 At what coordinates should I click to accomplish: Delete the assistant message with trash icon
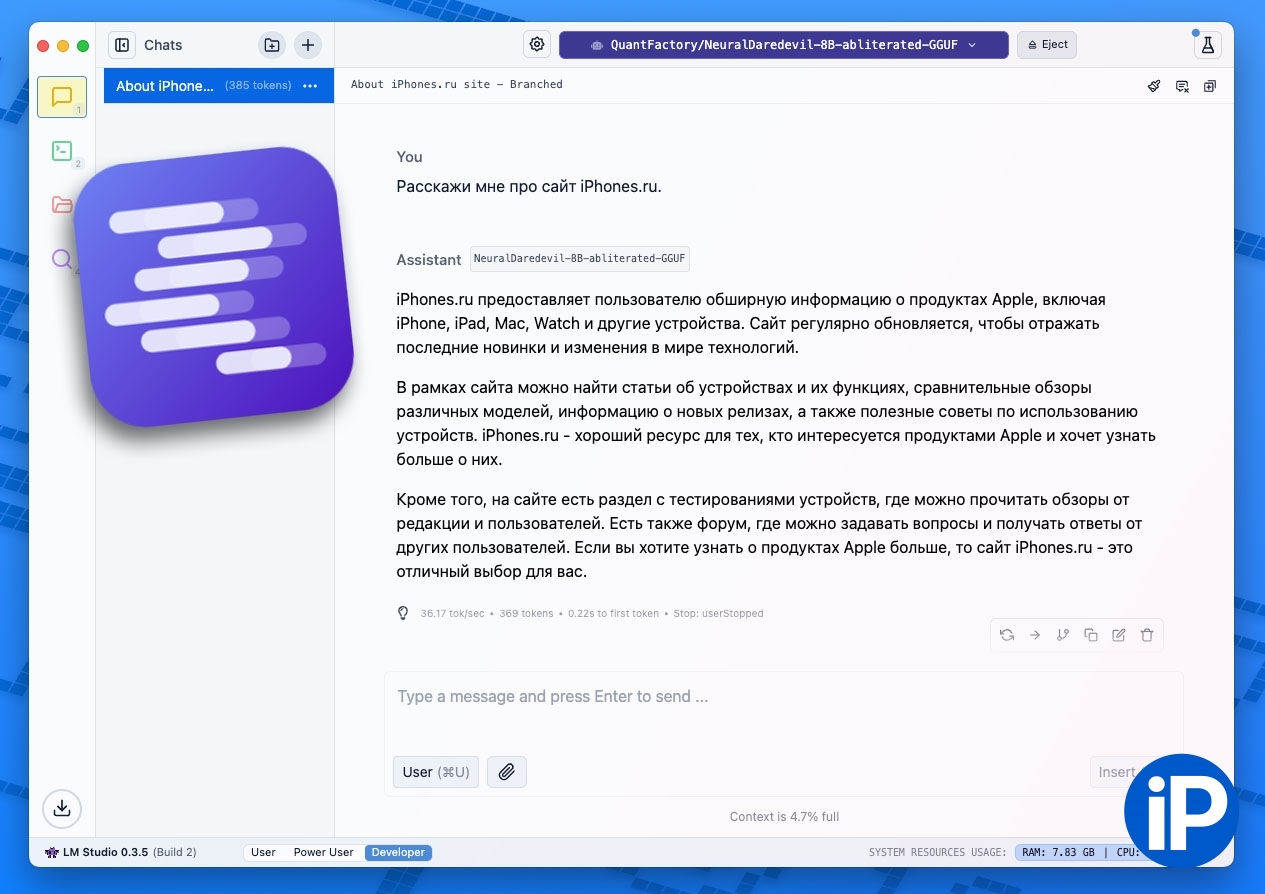1147,635
